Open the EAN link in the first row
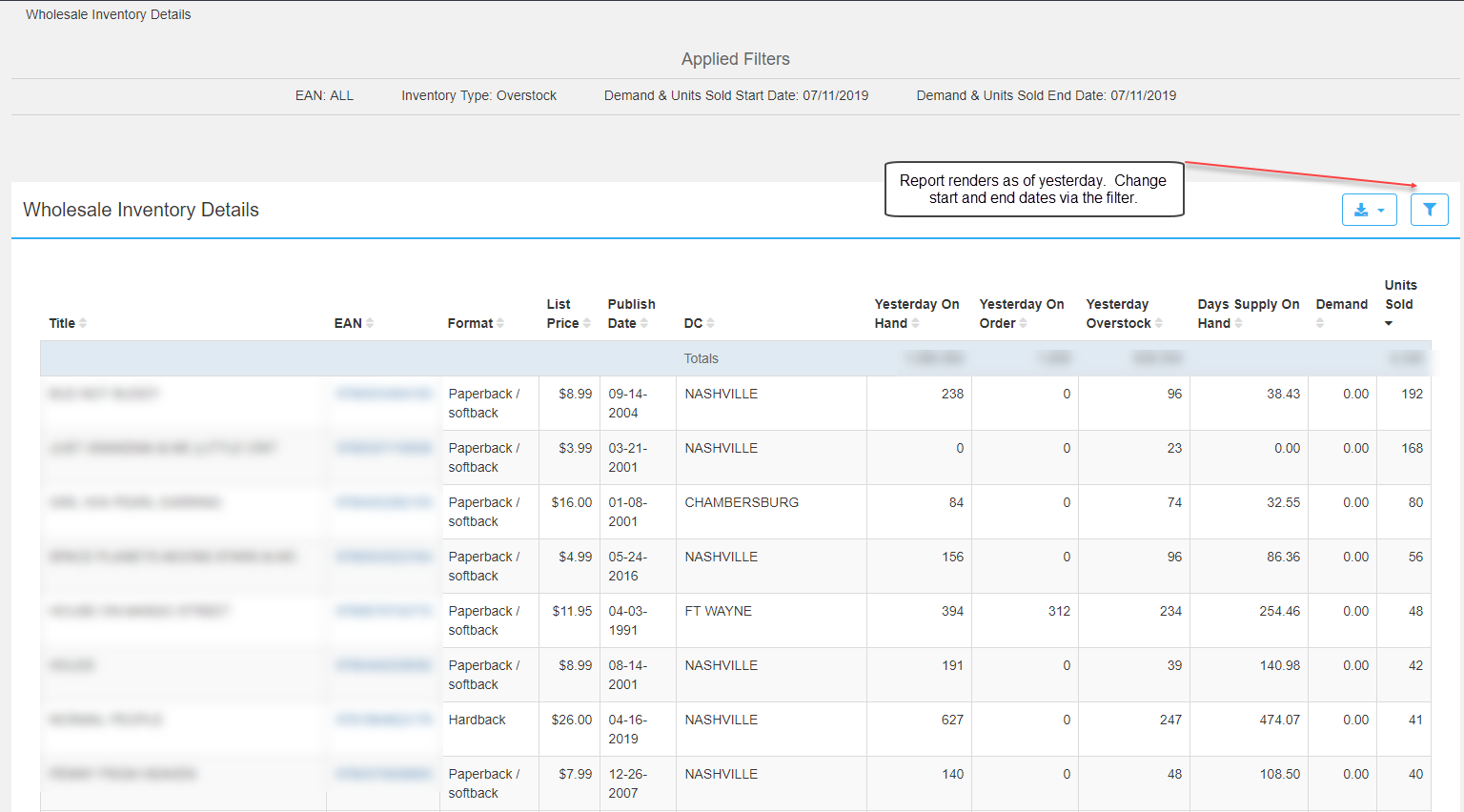Screen dimensions: 1464x812 tap(381, 394)
